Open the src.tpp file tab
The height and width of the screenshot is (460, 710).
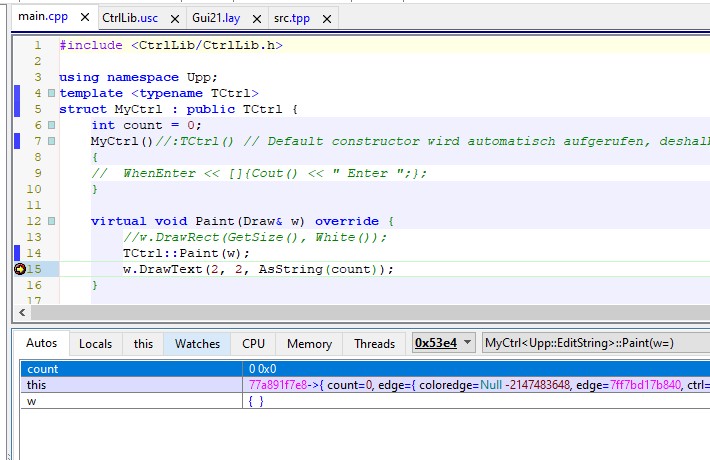coord(293,18)
